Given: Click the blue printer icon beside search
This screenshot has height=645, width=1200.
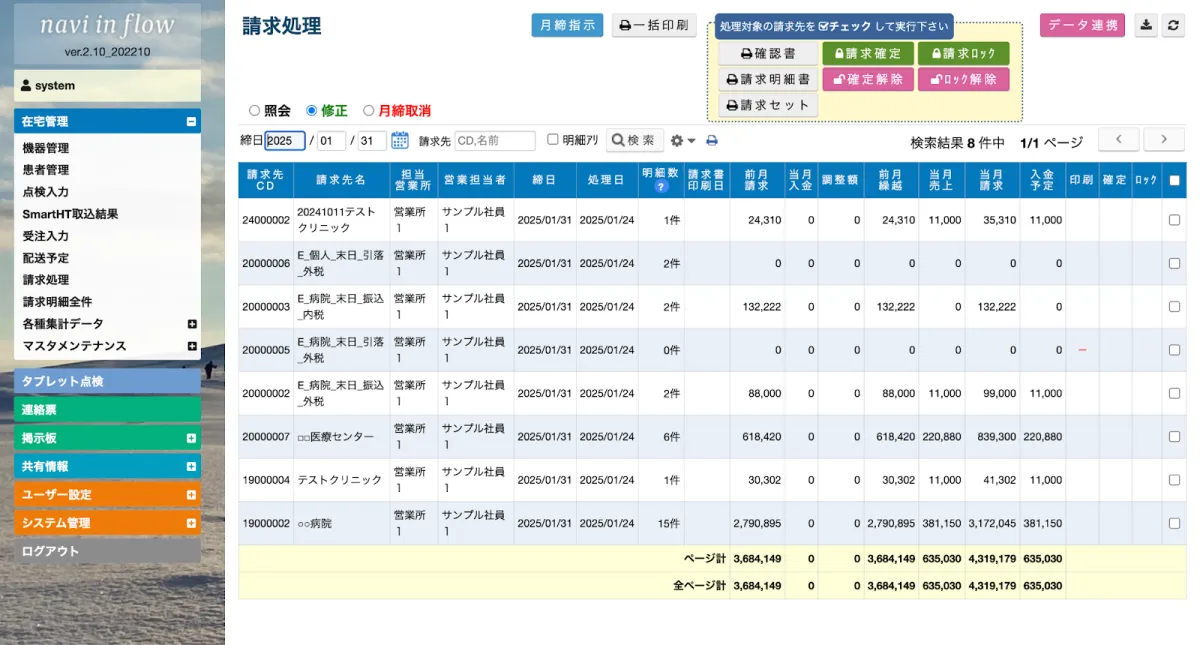Looking at the screenshot, I should (x=712, y=141).
